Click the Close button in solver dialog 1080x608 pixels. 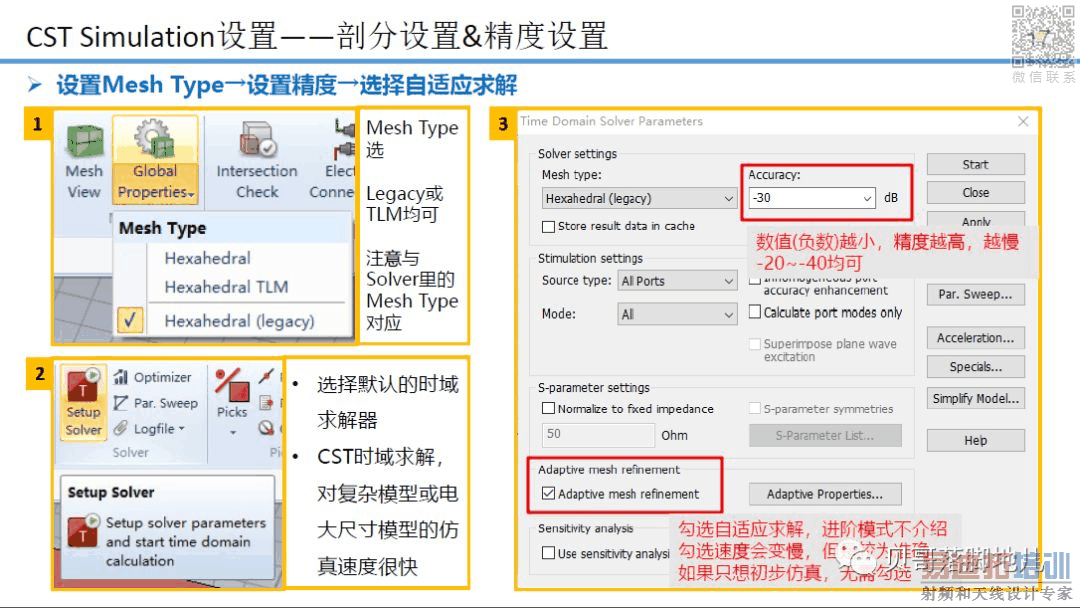975,192
